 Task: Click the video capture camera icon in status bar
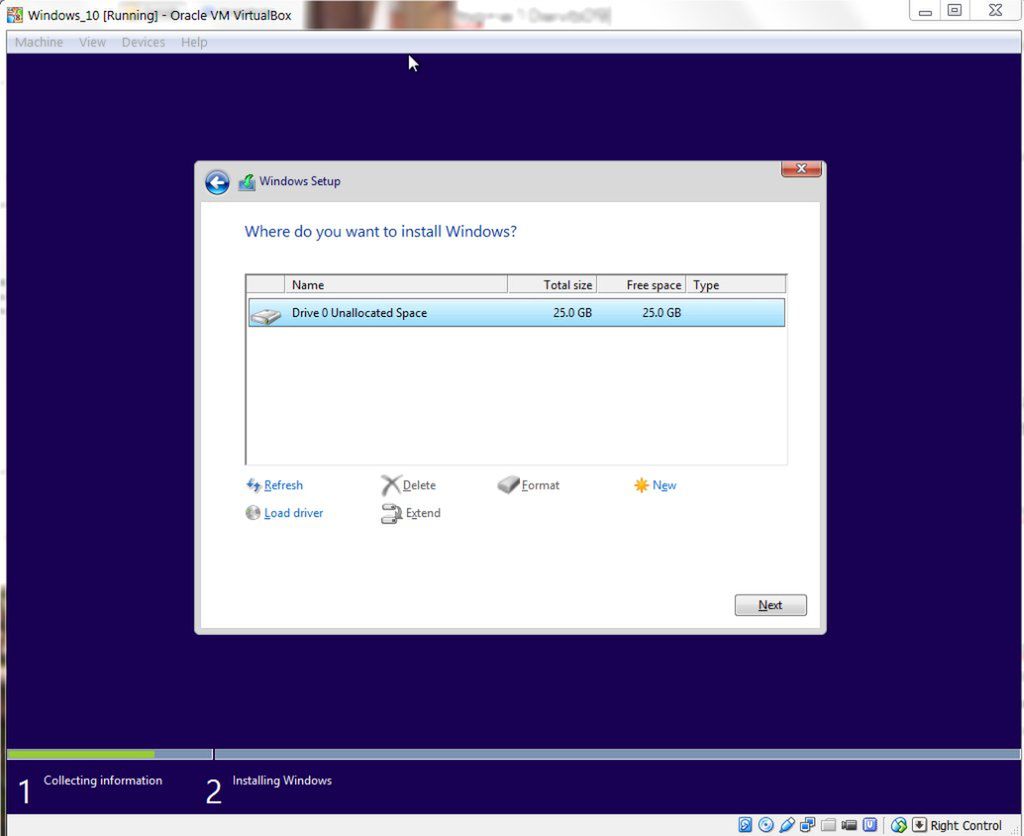(x=849, y=825)
